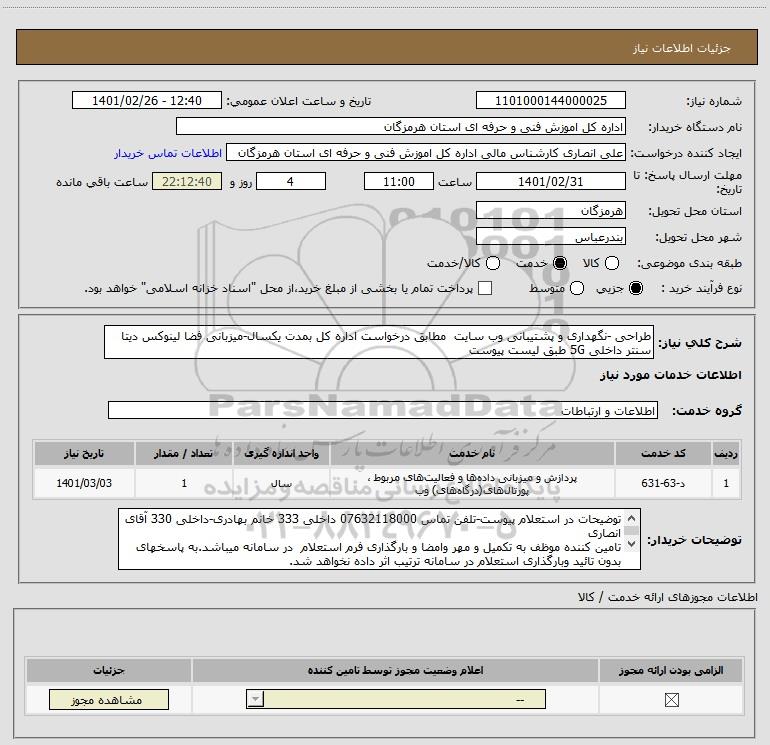Screen dimensions: 770x745
Task: Click the تعداد / مقدار column header
Action: tap(184, 453)
